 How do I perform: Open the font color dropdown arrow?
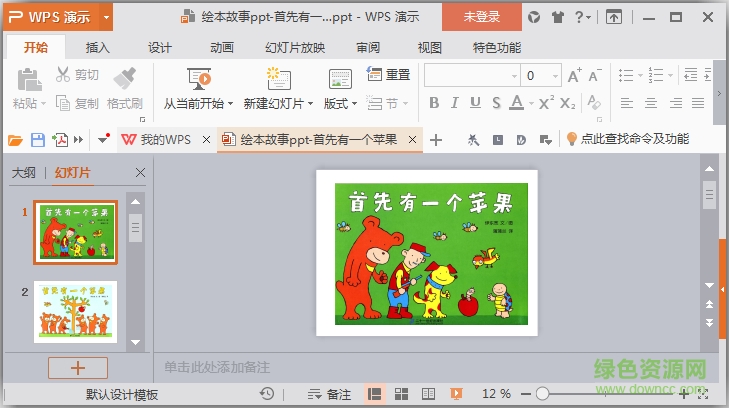pos(531,103)
